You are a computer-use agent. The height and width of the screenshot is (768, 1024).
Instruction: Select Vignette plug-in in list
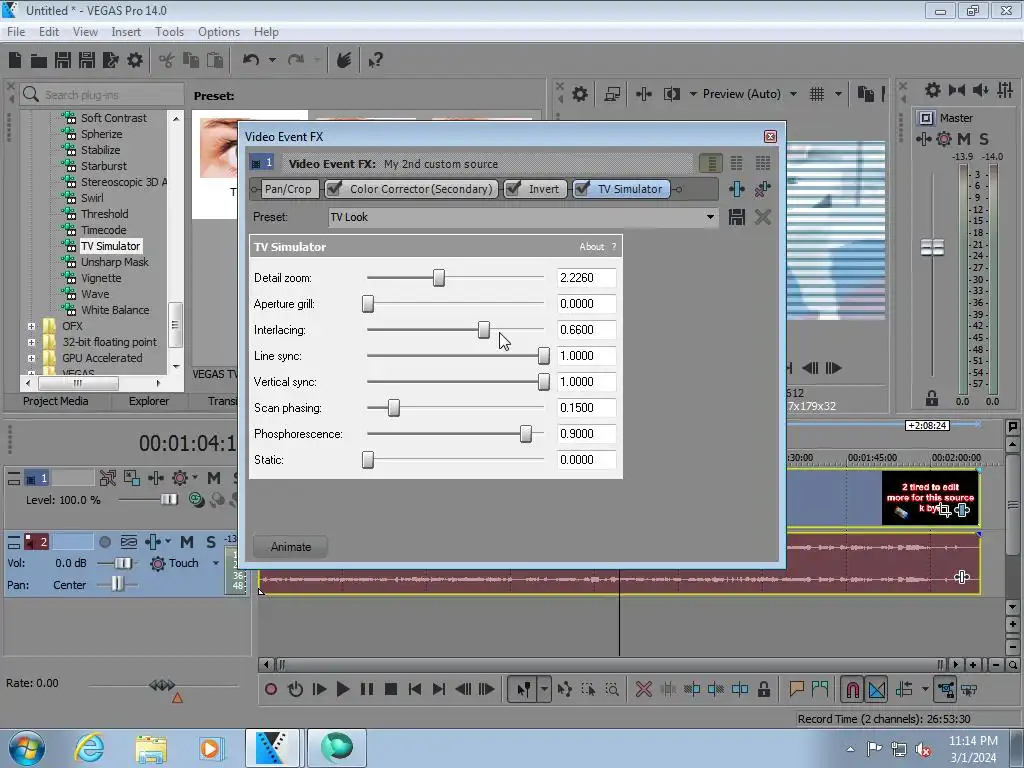101,278
